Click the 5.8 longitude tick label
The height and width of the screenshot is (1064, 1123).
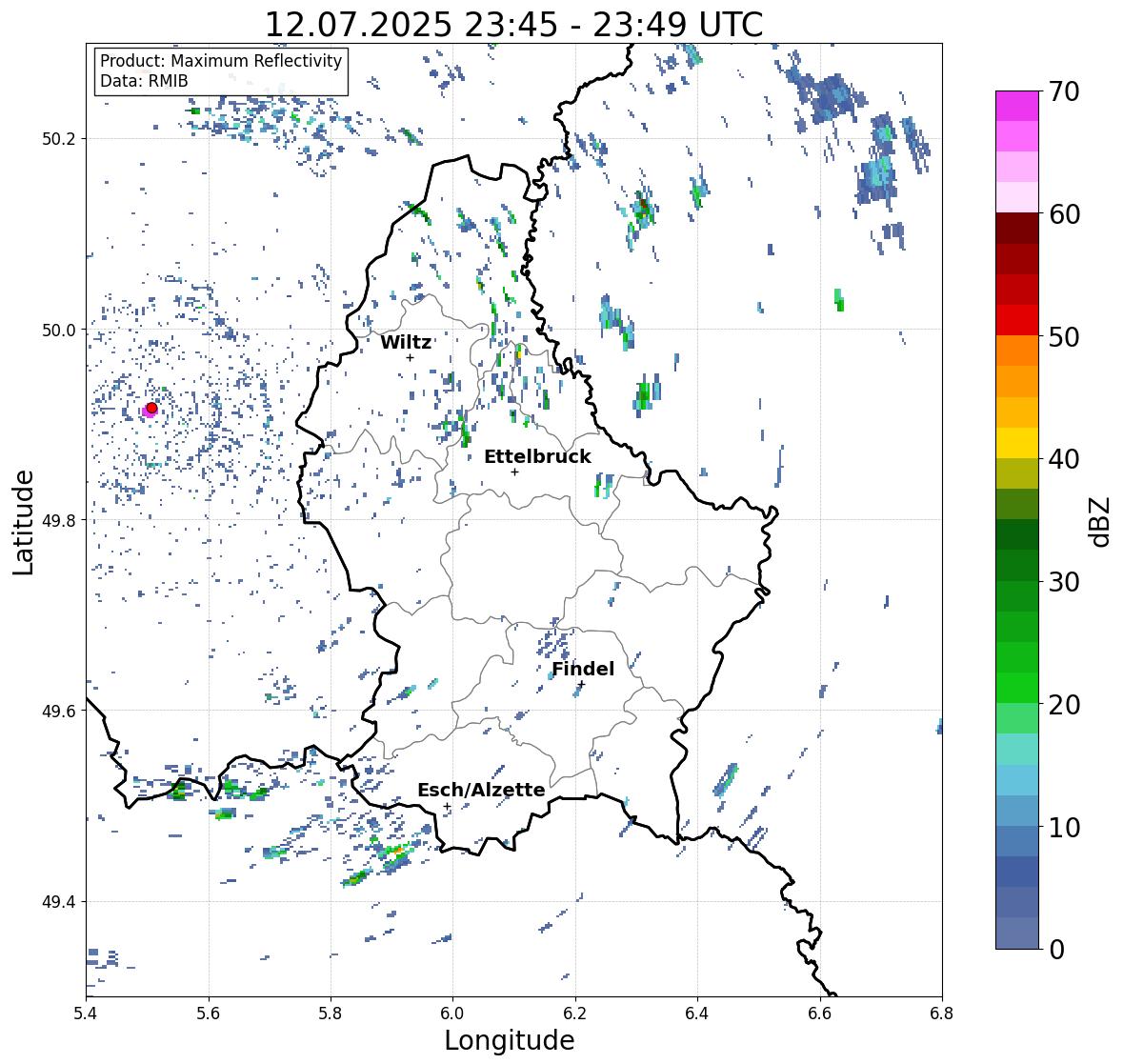pos(331,1014)
